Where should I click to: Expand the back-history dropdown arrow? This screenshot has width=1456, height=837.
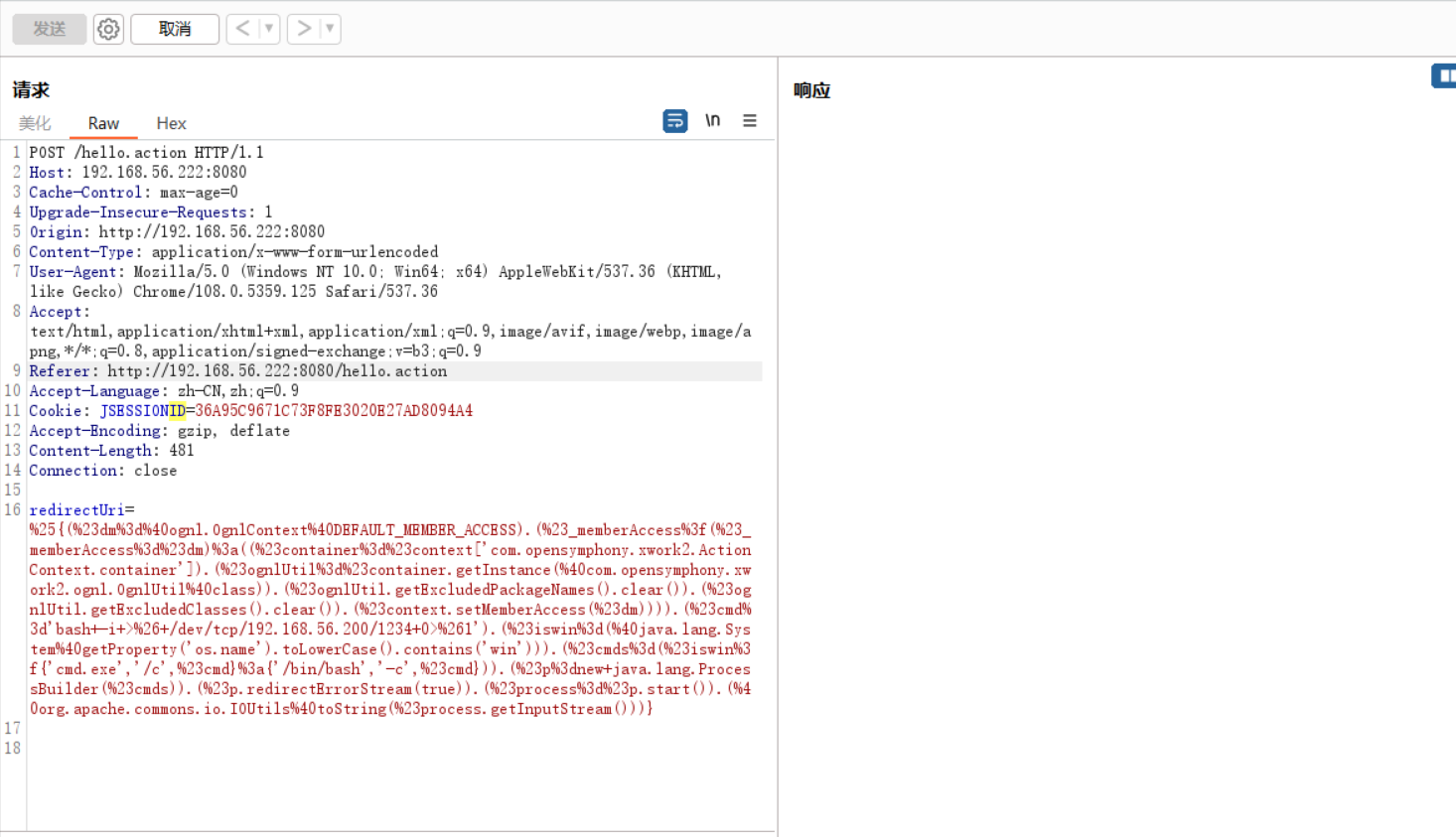(x=269, y=29)
